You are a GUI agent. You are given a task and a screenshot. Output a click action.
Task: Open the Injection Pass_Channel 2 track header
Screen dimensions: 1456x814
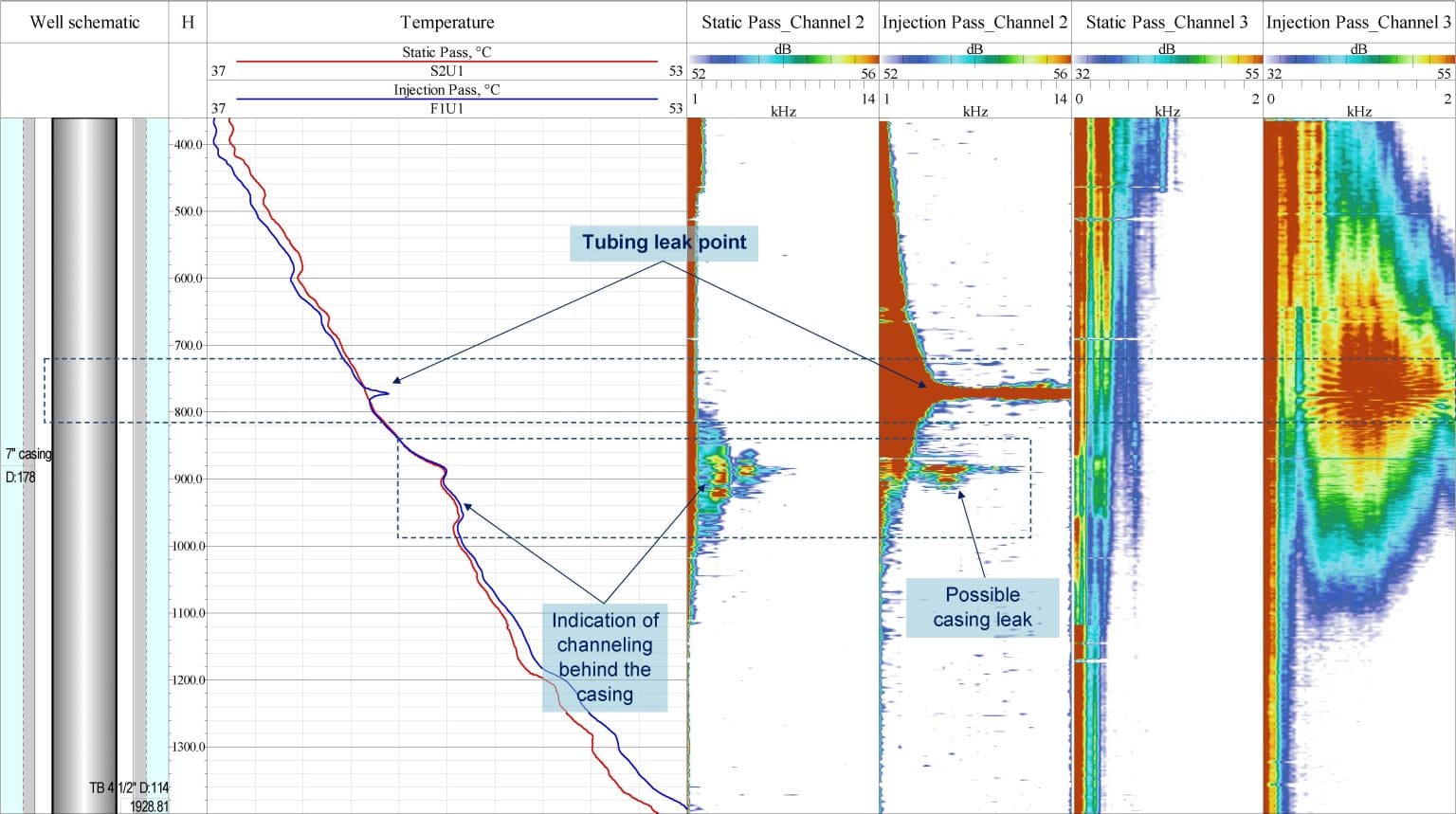(x=974, y=22)
